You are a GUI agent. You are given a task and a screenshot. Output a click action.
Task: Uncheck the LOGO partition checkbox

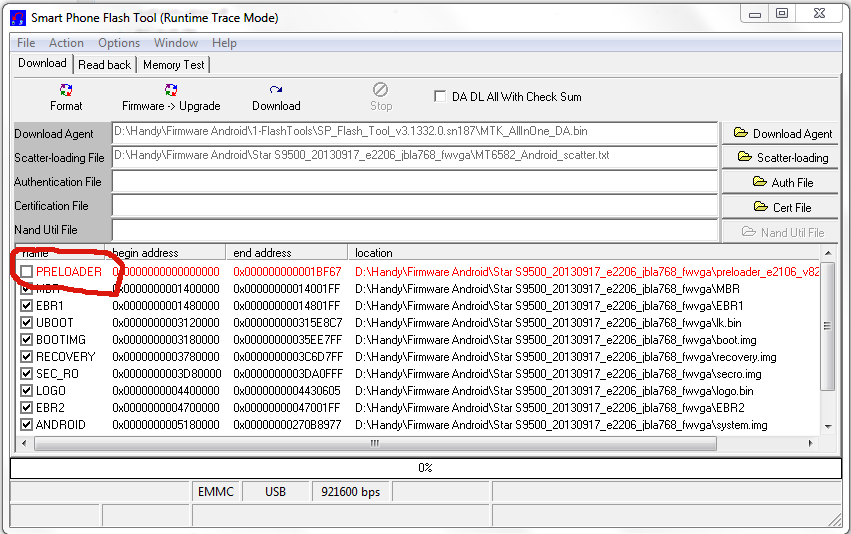coord(26,391)
